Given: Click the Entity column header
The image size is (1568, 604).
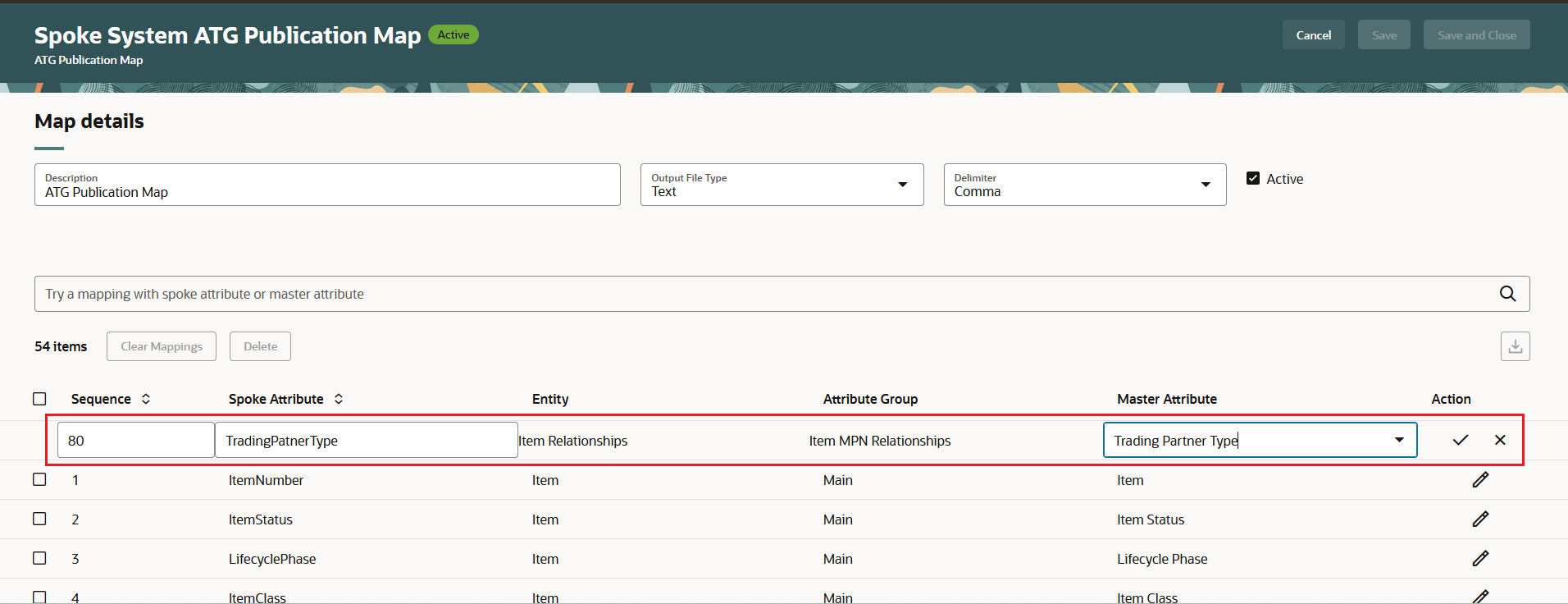Looking at the screenshot, I should 550,399.
